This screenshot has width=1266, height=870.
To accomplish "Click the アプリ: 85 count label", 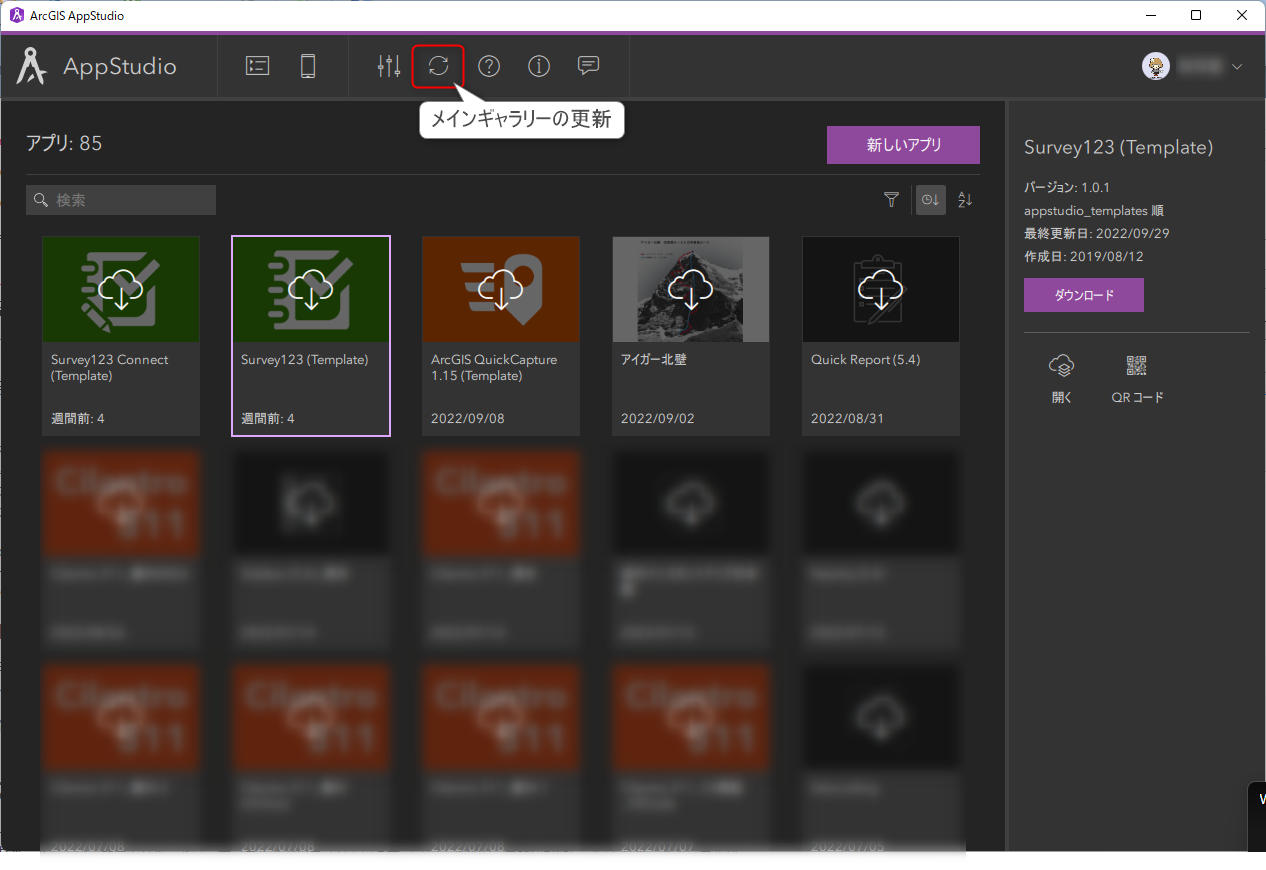I will click(64, 143).
